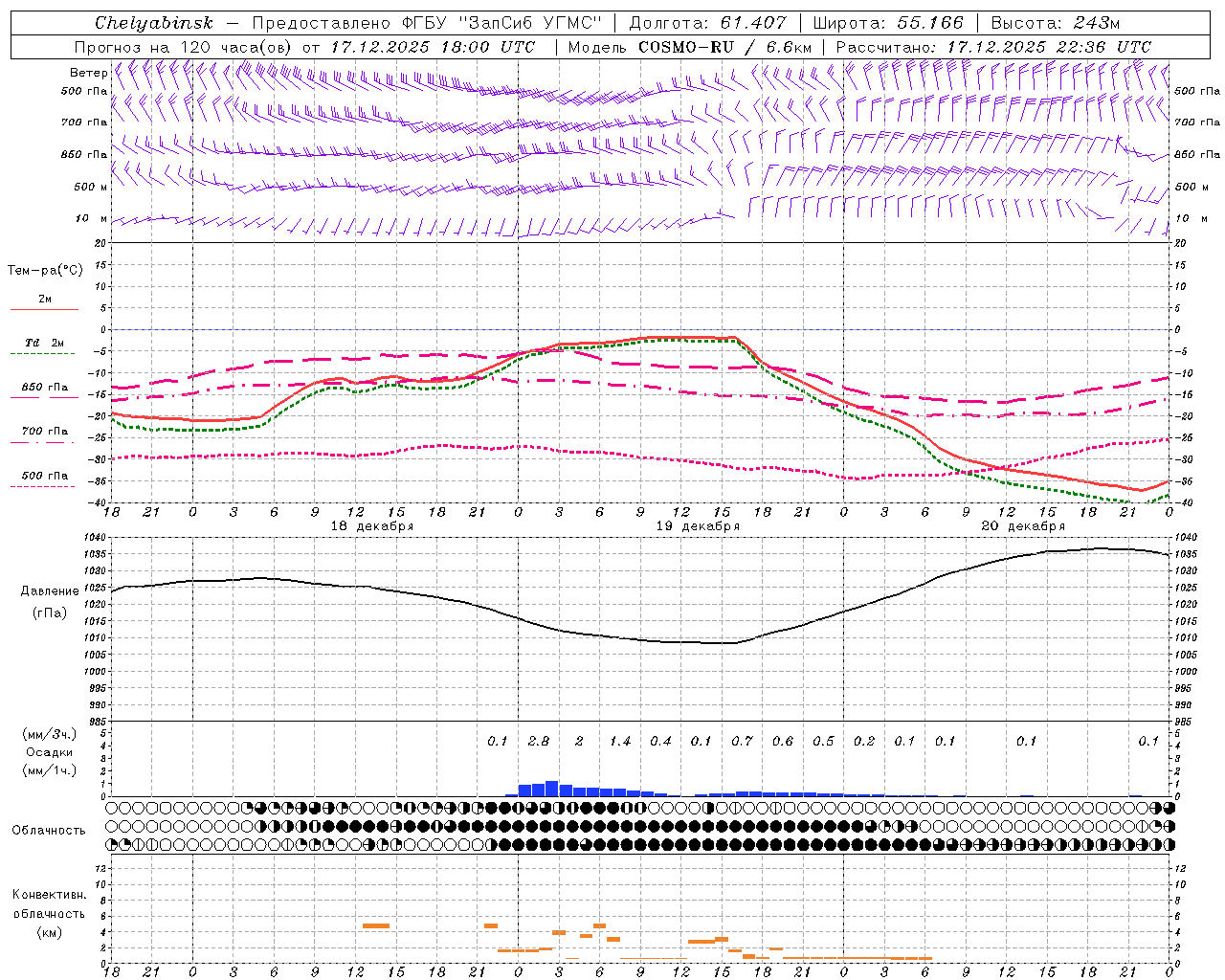Screen dimensions: 1225x980
Task: Click the "Широта: 55.166" latitude value
Action: pyautogui.click(x=888, y=23)
